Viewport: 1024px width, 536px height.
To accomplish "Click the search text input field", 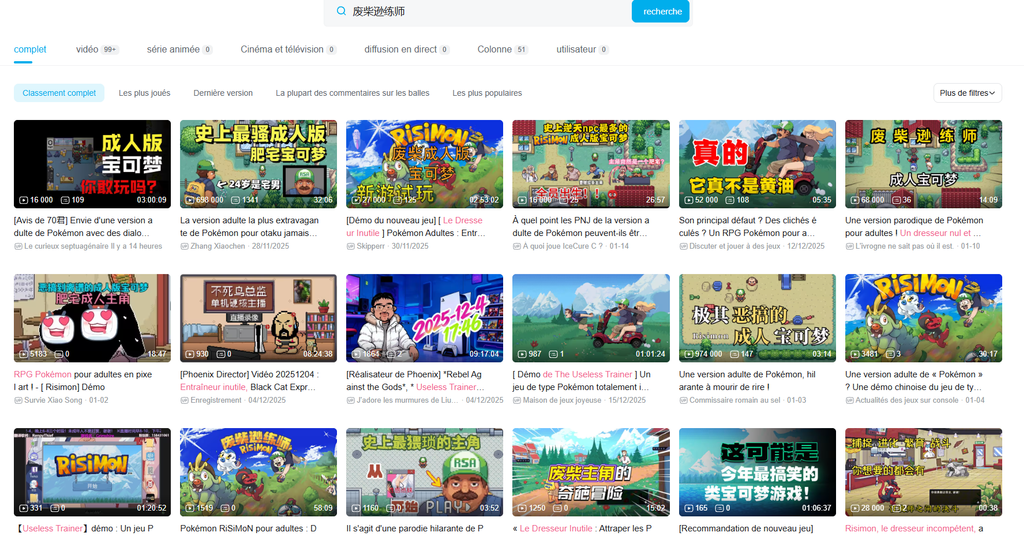I will point(480,12).
